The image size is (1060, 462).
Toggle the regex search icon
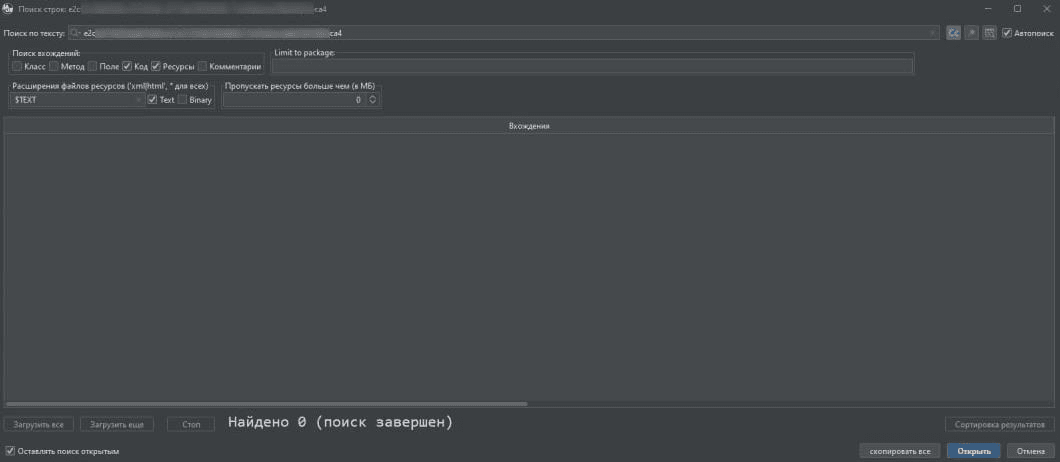(x=971, y=33)
